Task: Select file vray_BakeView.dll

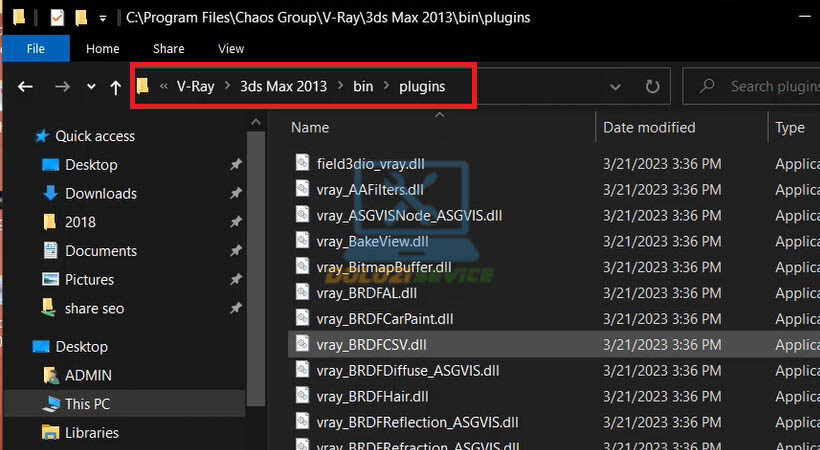Action: click(372, 242)
